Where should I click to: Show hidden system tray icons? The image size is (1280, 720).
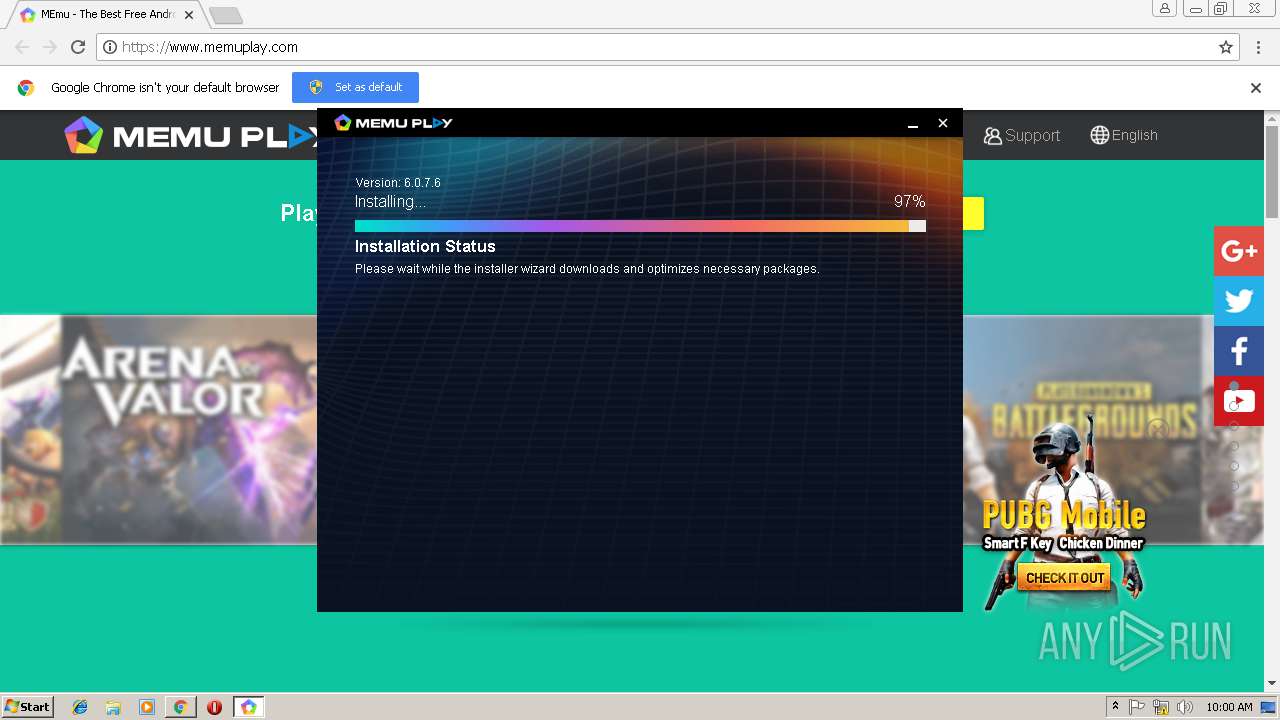pos(1115,707)
